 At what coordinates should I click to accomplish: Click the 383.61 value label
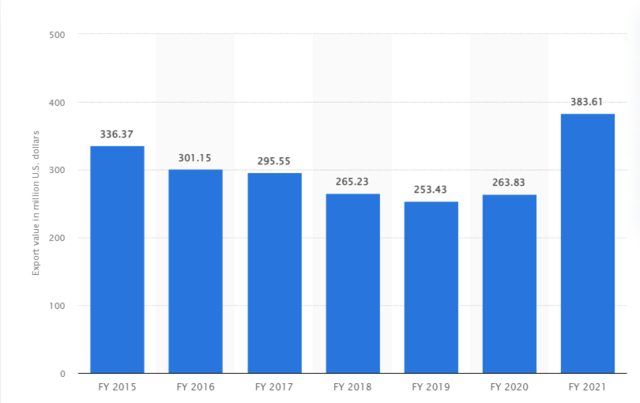coord(587,102)
